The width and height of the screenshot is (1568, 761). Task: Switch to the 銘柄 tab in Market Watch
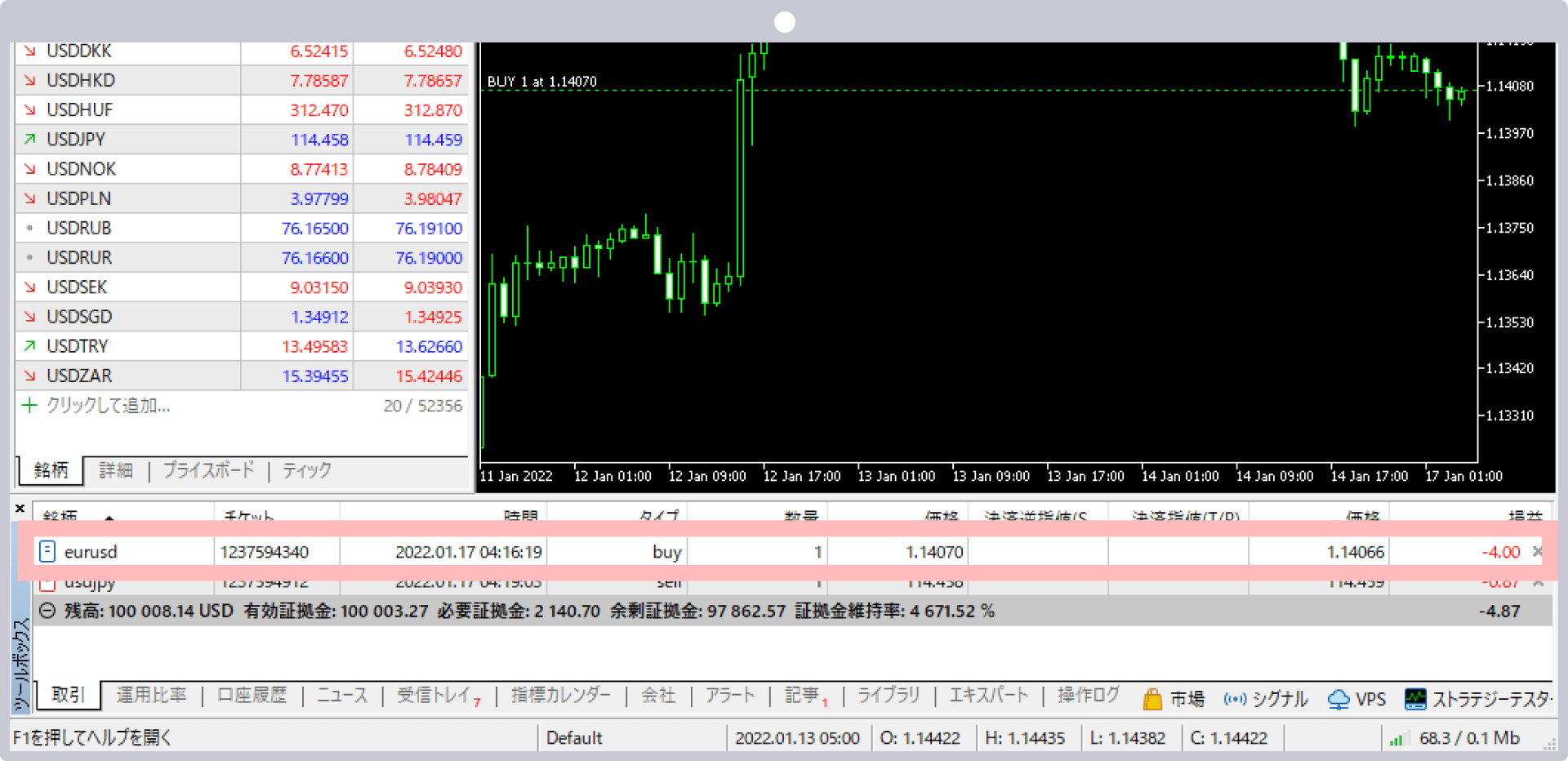[51, 470]
